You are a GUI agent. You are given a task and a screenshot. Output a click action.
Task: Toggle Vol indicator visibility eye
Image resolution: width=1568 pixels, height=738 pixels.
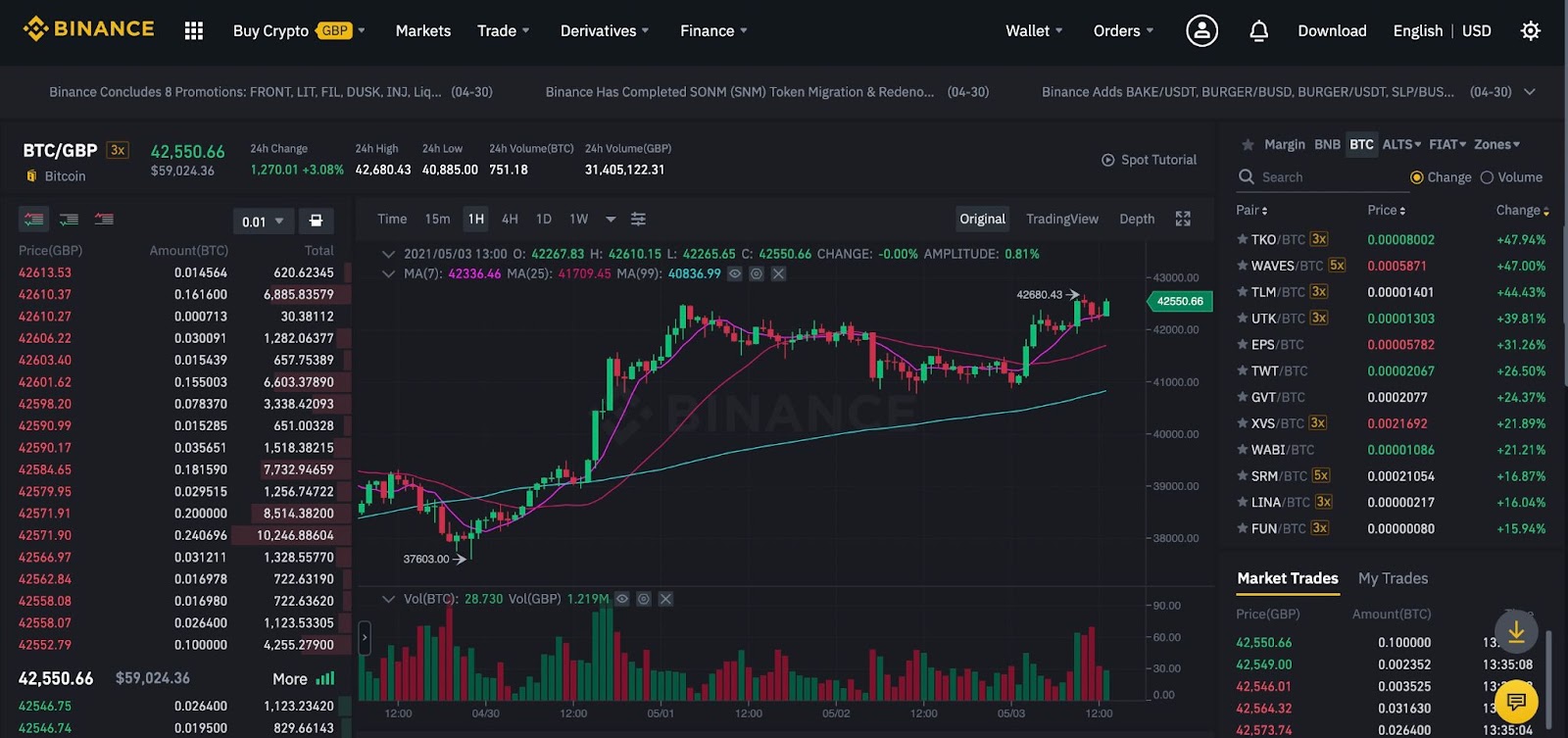click(622, 599)
